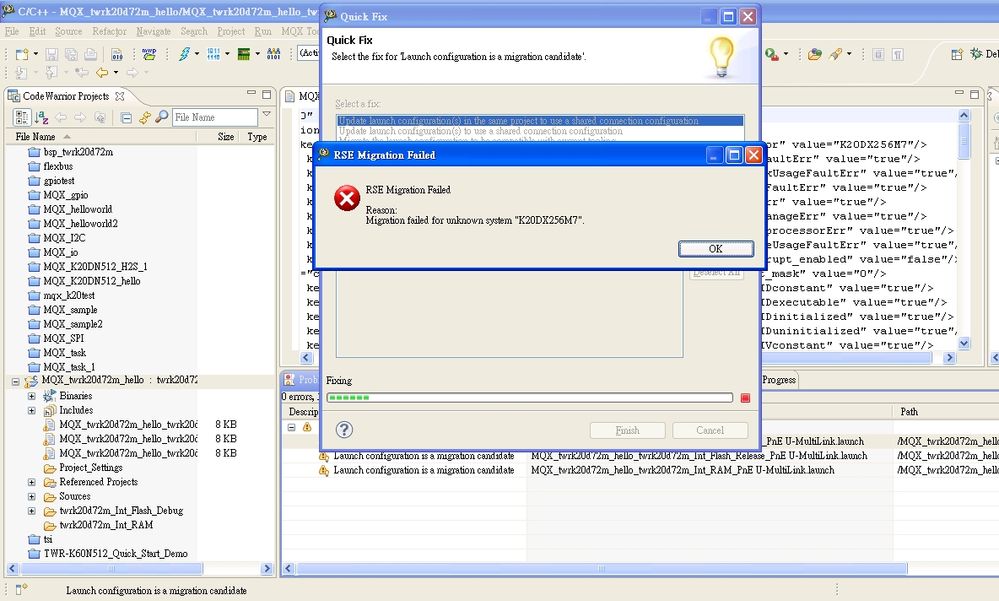The image size is (999, 601).
Task: Click the alphabetical sort icon in Projects panel
Action: (x=42, y=117)
